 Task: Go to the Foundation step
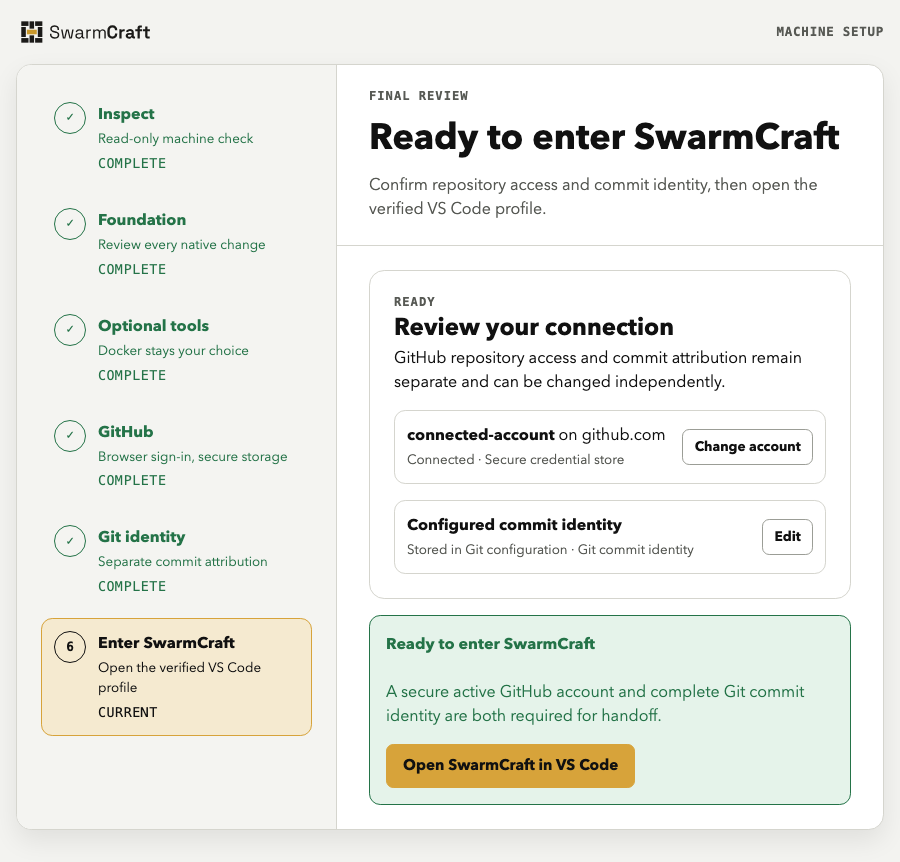142,220
